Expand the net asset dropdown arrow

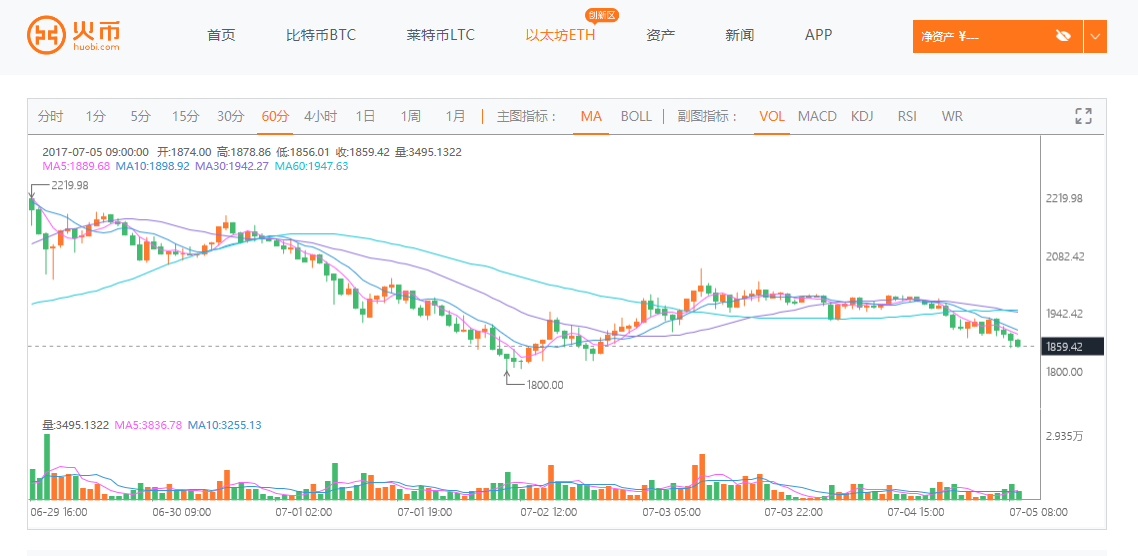[x=1095, y=37]
